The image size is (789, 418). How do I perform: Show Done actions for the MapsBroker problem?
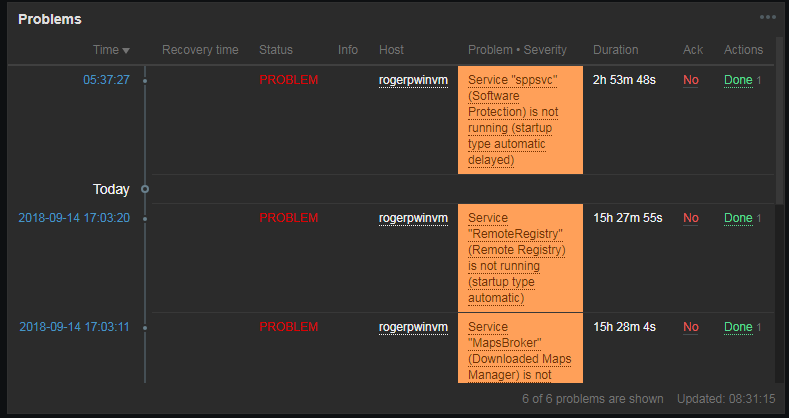[x=738, y=327]
